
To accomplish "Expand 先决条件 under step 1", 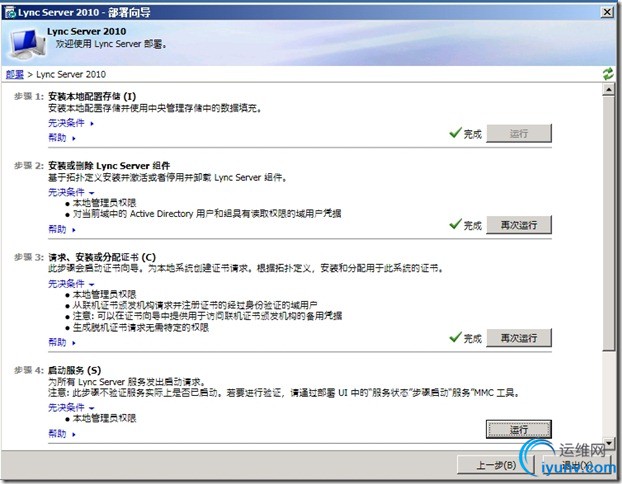I will pyautogui.click(x=71, y=123).
